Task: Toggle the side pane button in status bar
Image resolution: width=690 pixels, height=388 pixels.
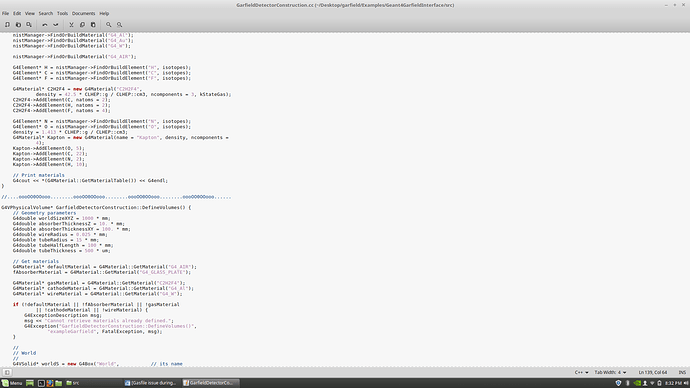Action: [7, 372]
